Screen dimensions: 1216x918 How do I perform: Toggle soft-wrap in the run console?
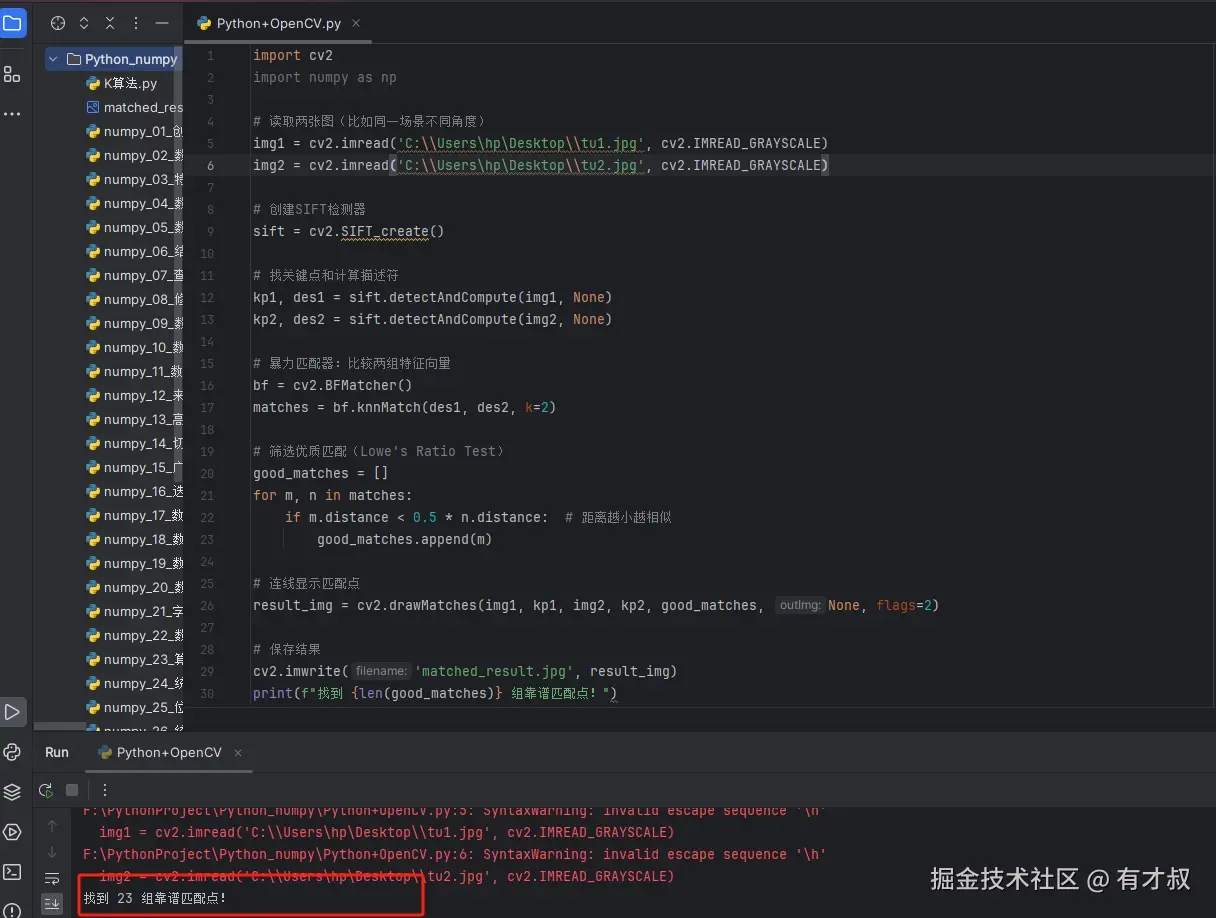tap(52, 878)
